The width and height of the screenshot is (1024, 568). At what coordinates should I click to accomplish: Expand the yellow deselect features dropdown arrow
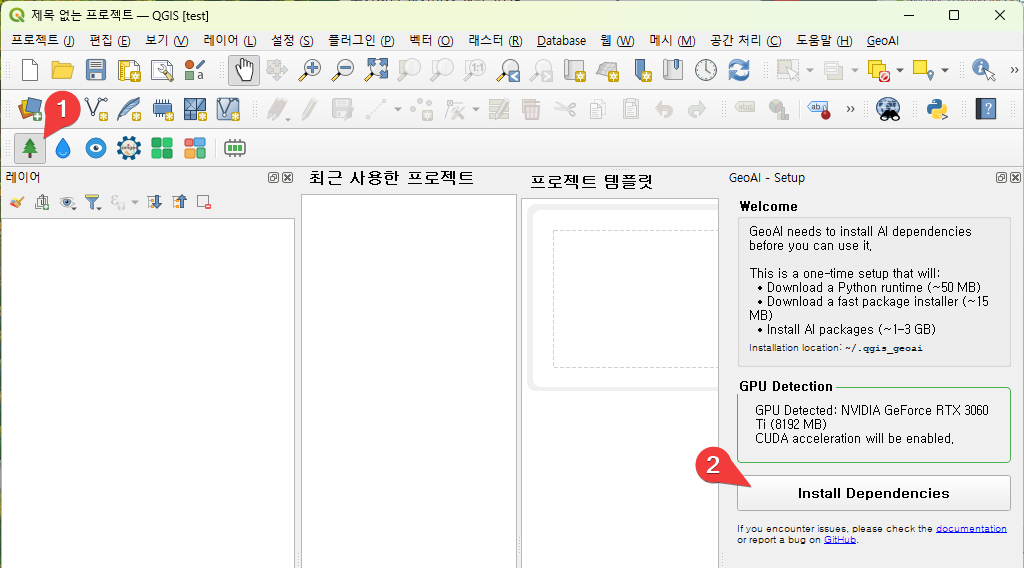pyautogui.click(x=900, y=70)
